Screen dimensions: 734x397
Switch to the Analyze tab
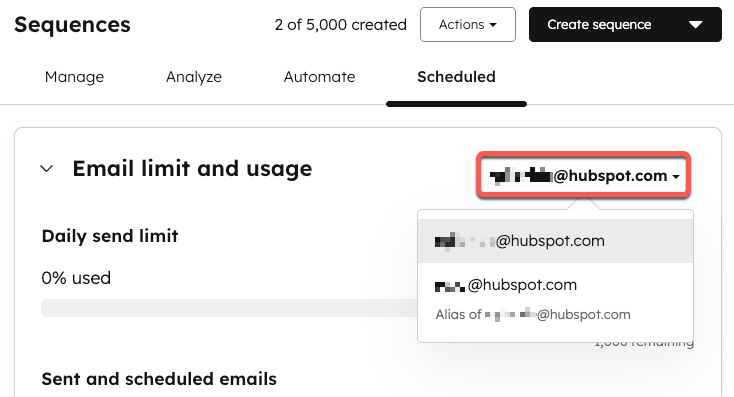194,77
